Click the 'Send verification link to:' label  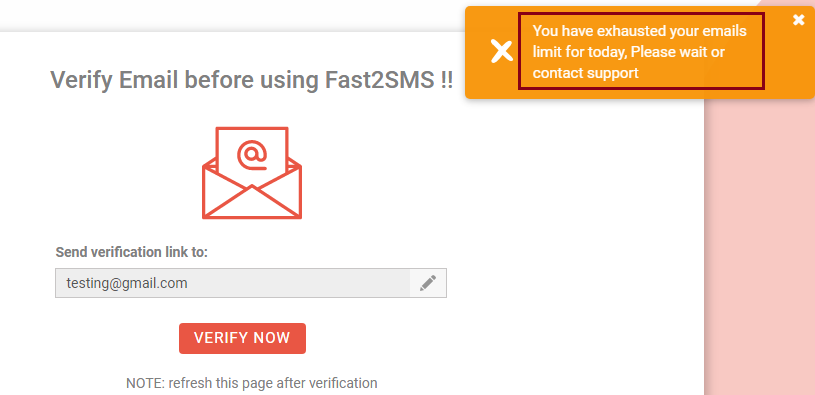[x=132, y=252]
